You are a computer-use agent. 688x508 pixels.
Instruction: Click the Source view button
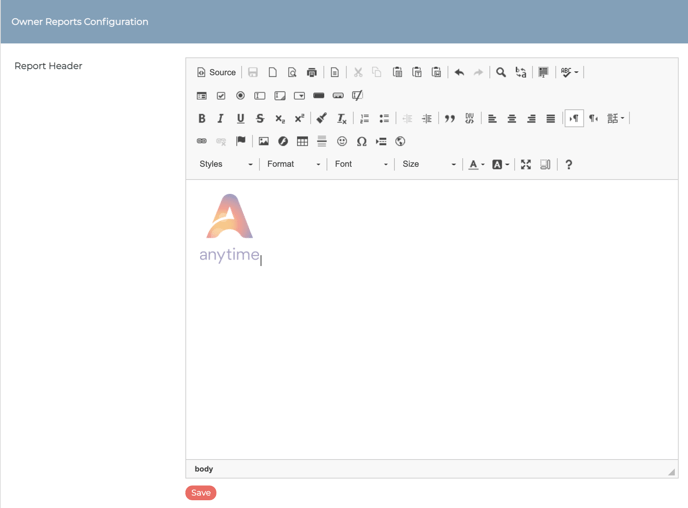coord(216,72)
